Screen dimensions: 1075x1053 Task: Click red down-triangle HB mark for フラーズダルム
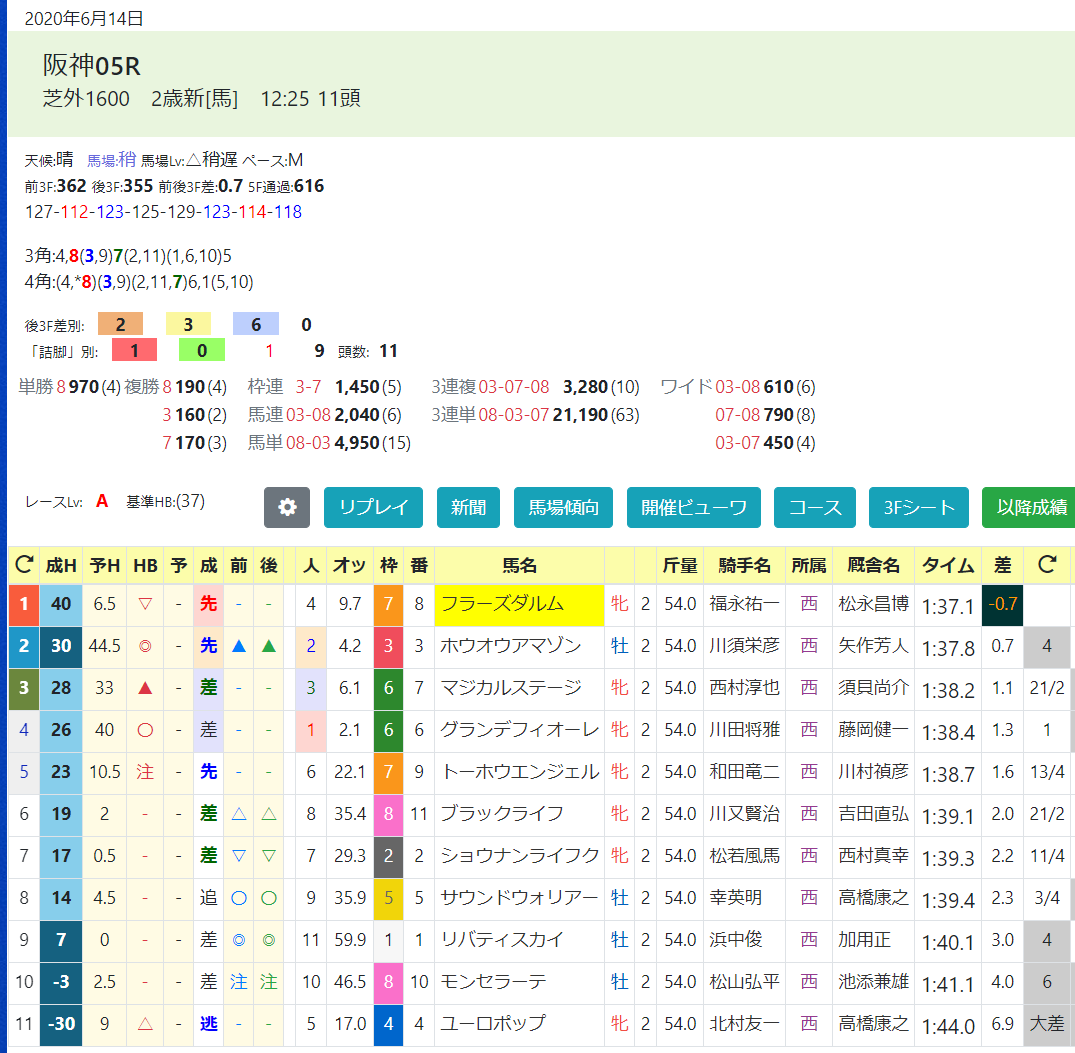[145, 604]
